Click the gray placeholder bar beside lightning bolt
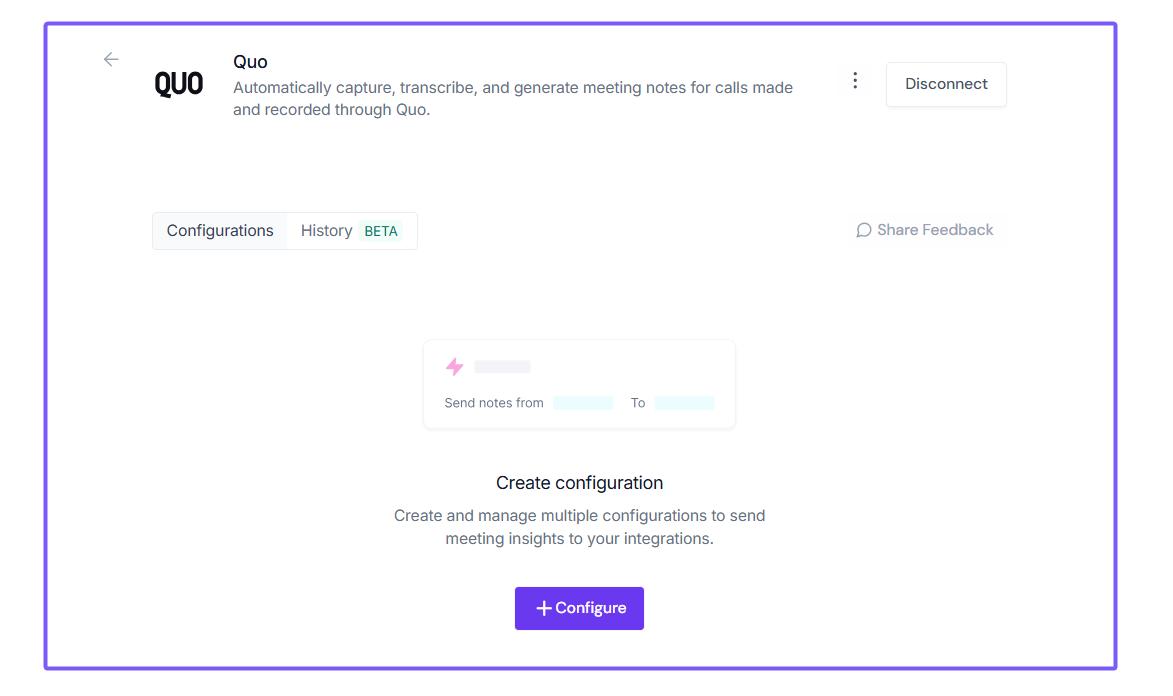Screen dimensions: 1173x696 502,367
